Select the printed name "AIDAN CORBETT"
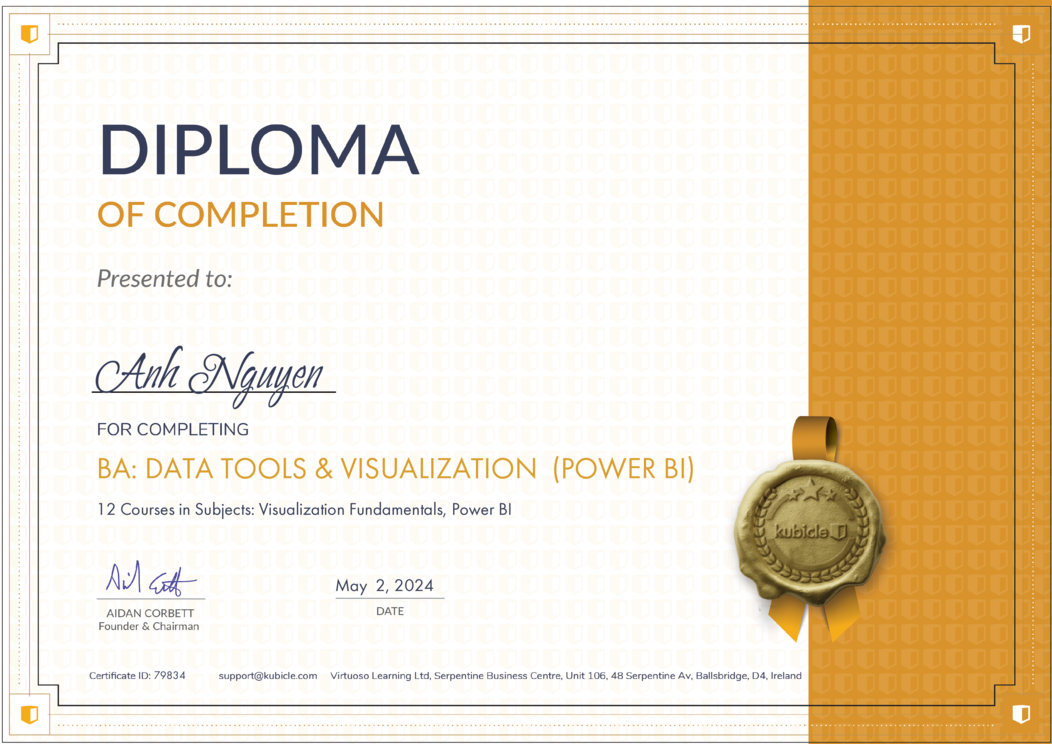This screenshot has width=1052, height=744. (150, 613)
